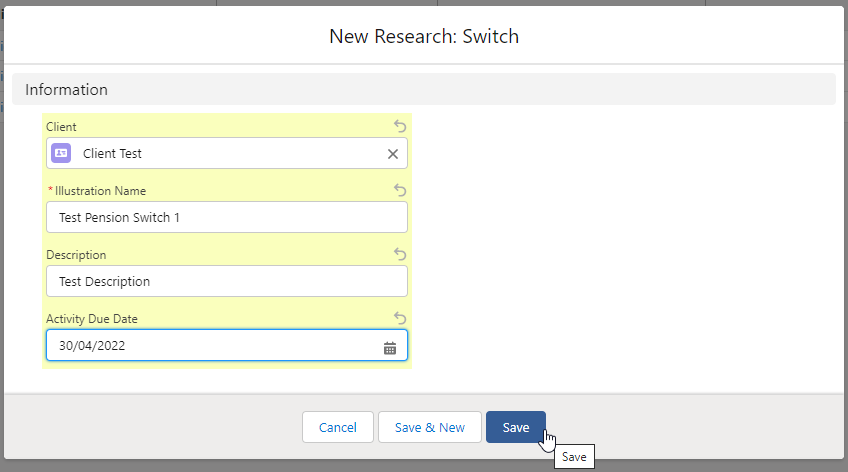
Task: Click into the Illustration Name text field
Action: click(226, 217)
